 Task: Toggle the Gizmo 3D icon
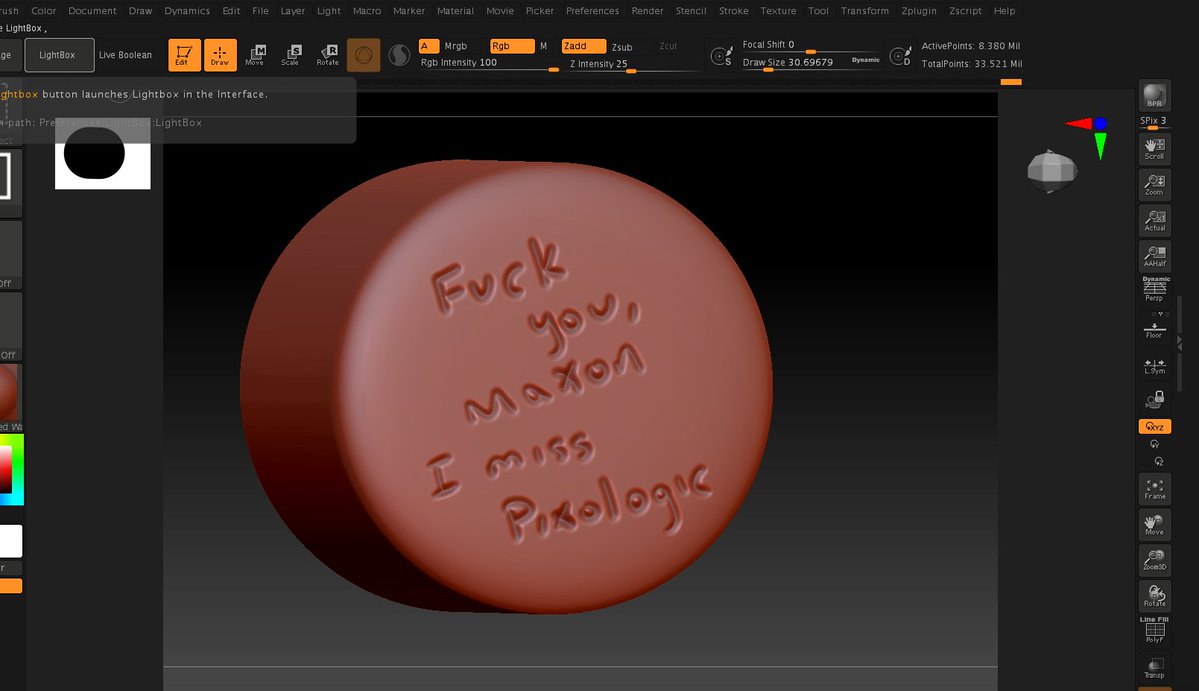pos(364,55)
